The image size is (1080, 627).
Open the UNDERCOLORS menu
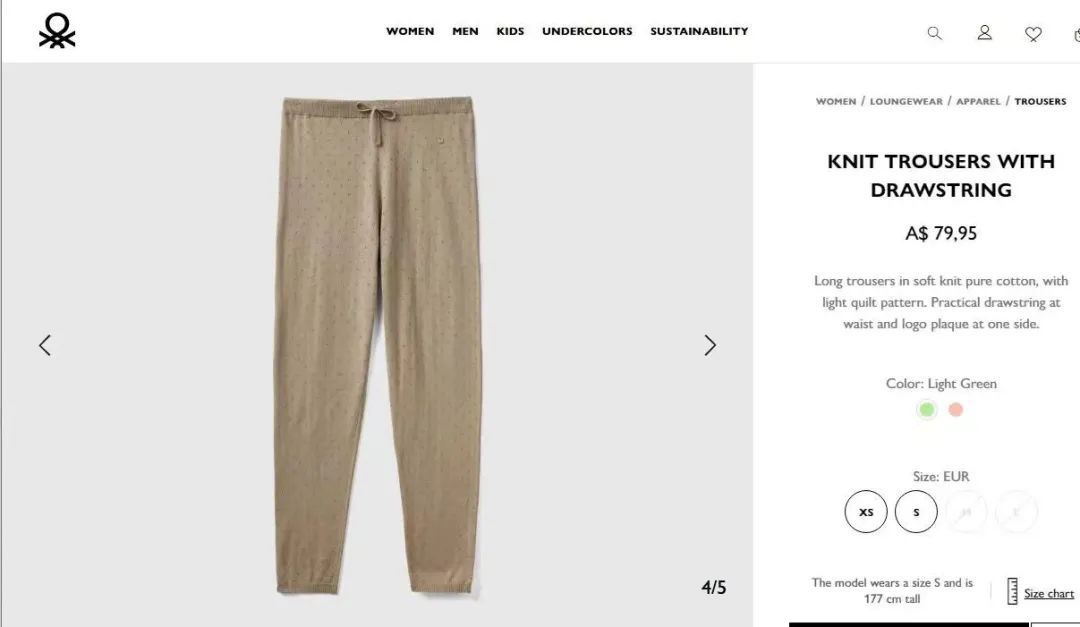pos(587,31)
